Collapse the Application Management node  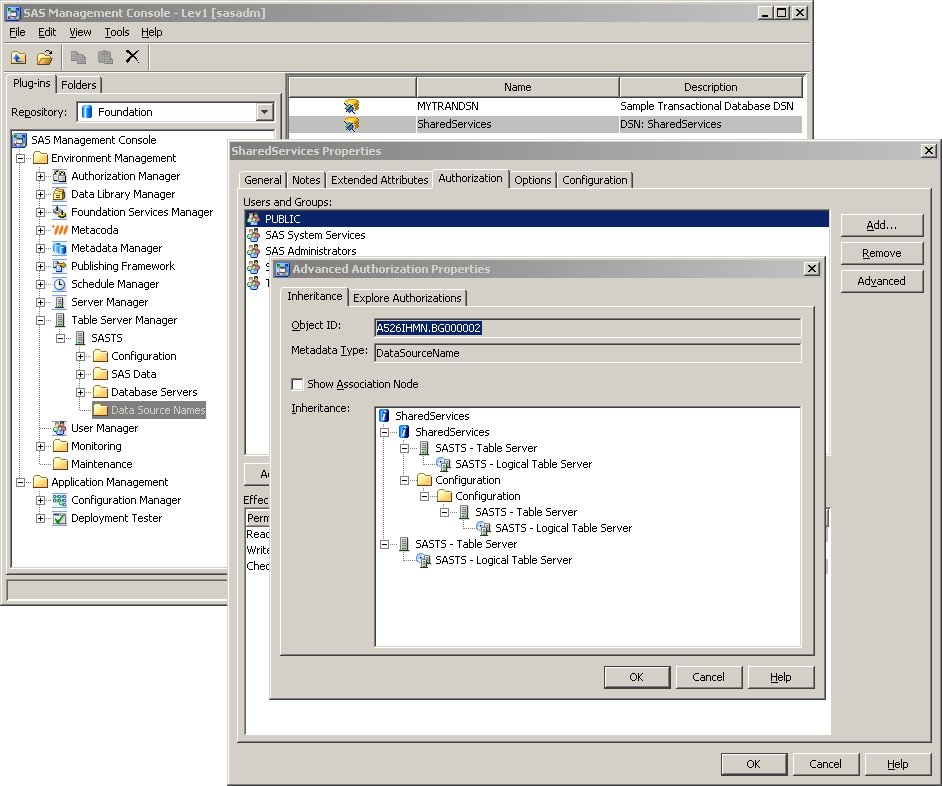click(x=20, y=483)
